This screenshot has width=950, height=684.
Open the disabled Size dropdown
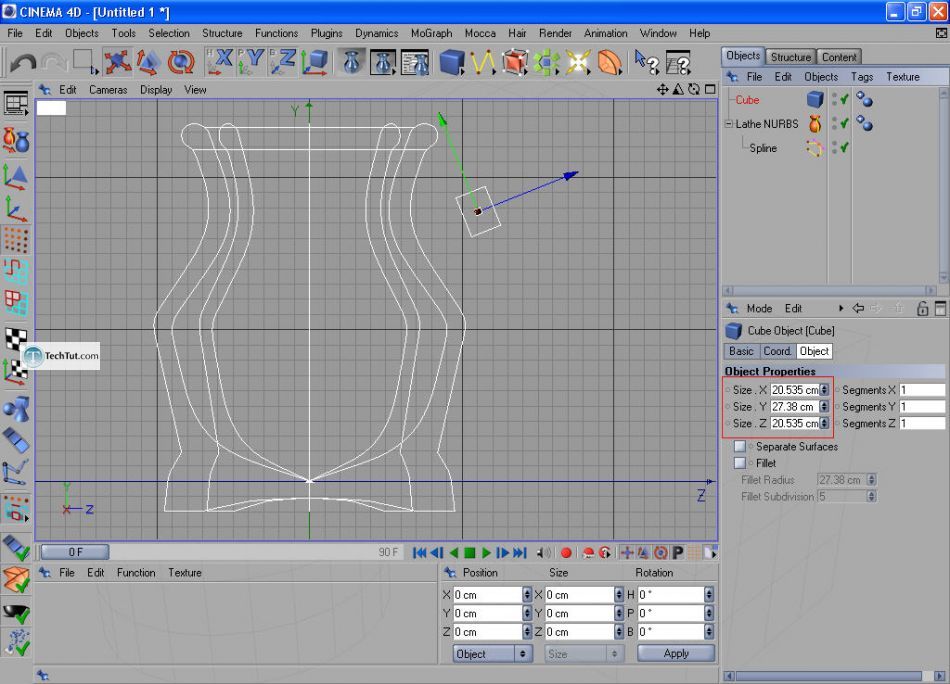pyautogui.click(x=584, y=654)
